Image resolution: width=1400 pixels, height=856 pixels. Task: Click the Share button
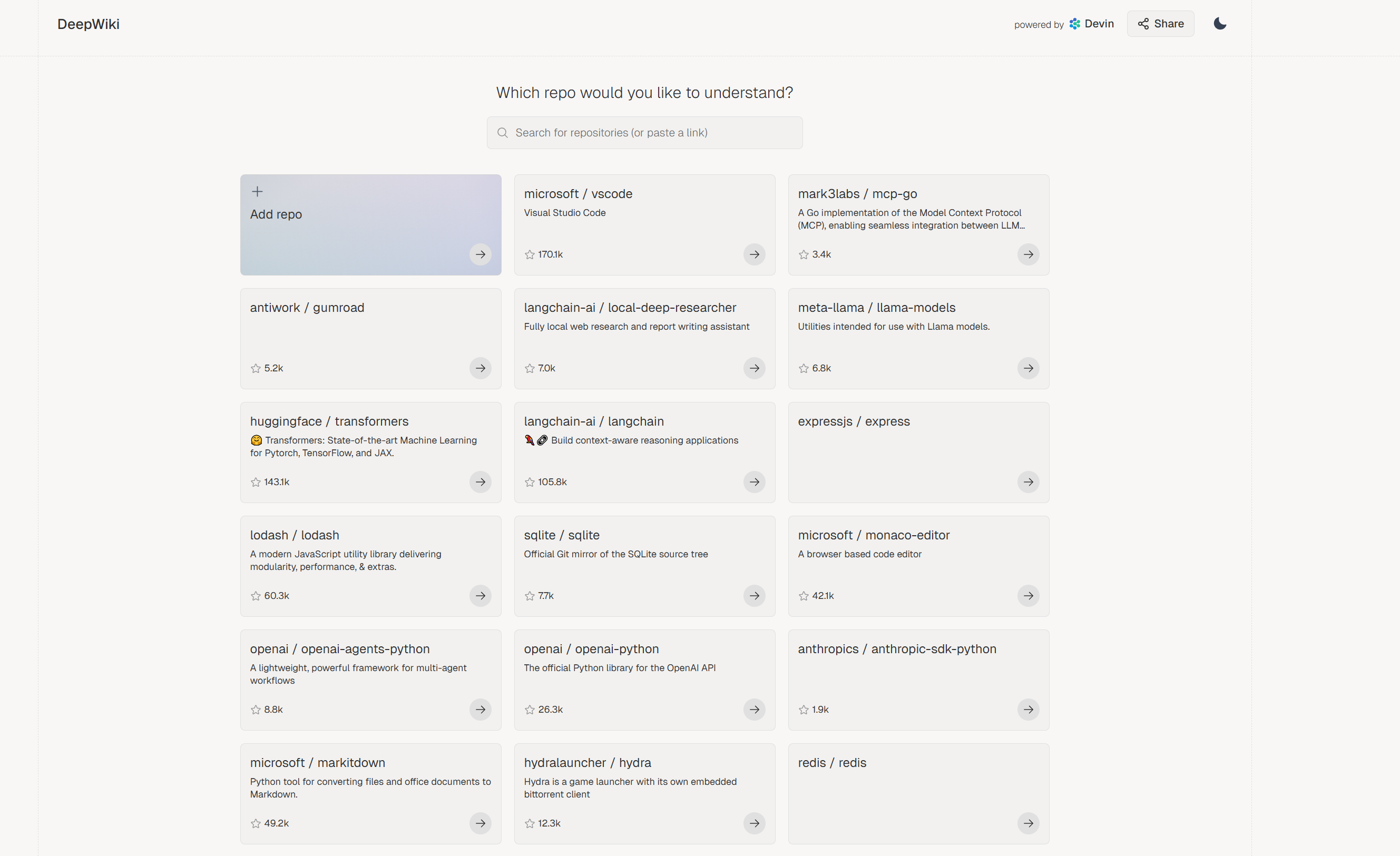[1160, 24]
